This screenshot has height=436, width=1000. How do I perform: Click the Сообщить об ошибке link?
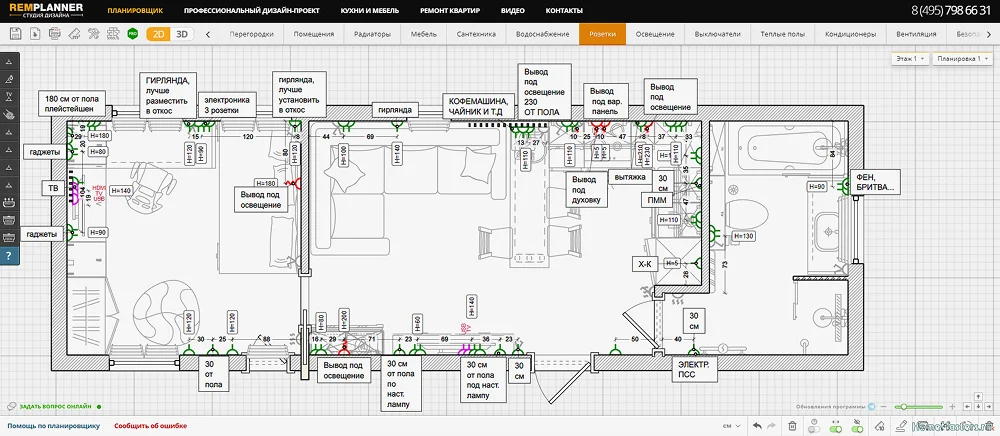point(151,426)
